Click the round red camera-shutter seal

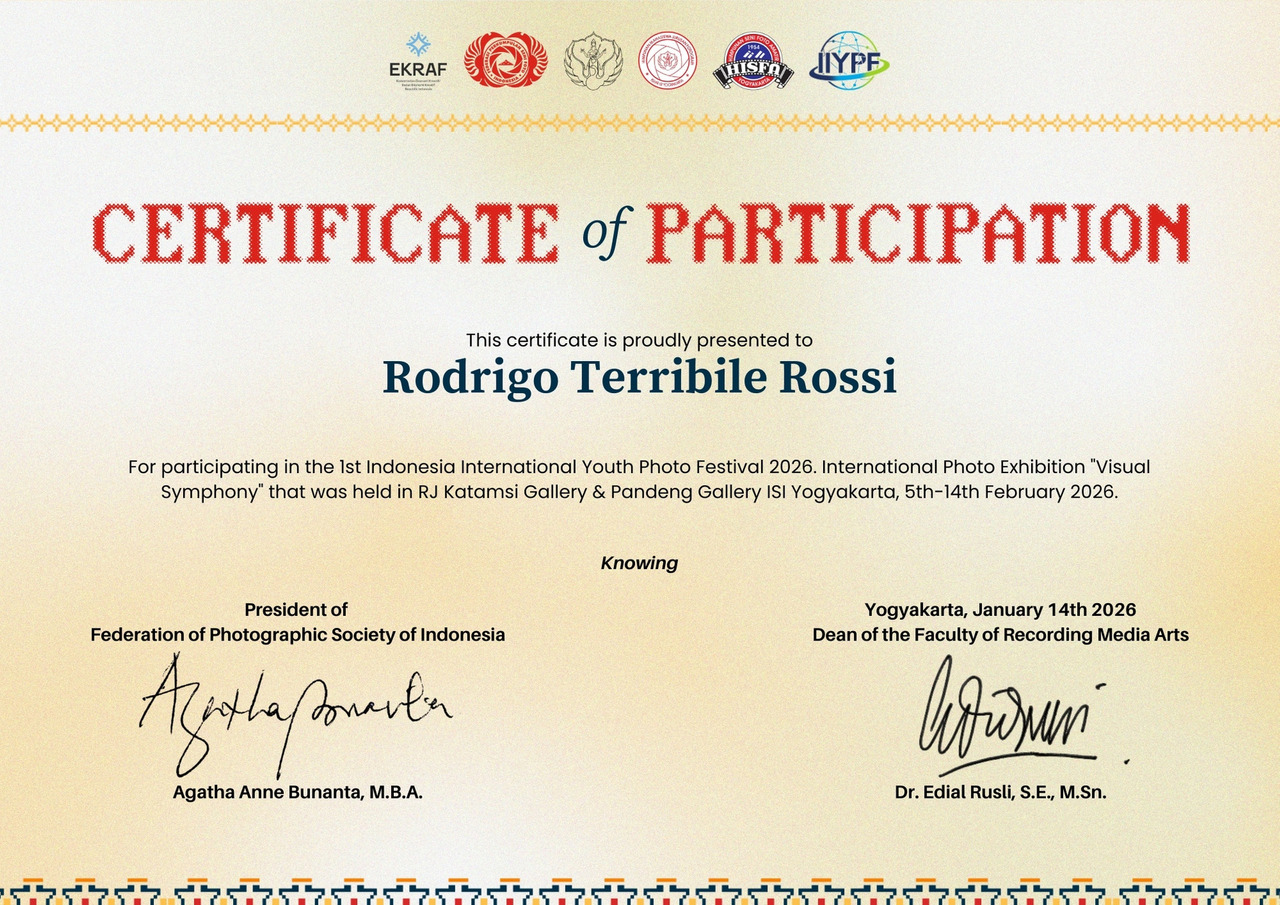(x=667, y=60)
